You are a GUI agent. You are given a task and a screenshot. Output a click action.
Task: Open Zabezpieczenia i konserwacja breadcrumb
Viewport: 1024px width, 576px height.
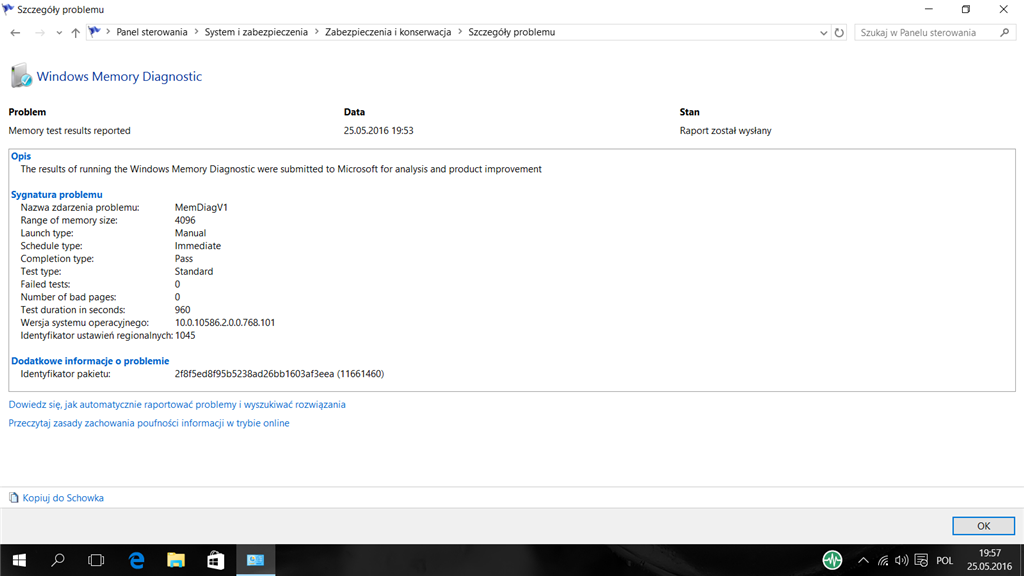(x=388, y=32)
